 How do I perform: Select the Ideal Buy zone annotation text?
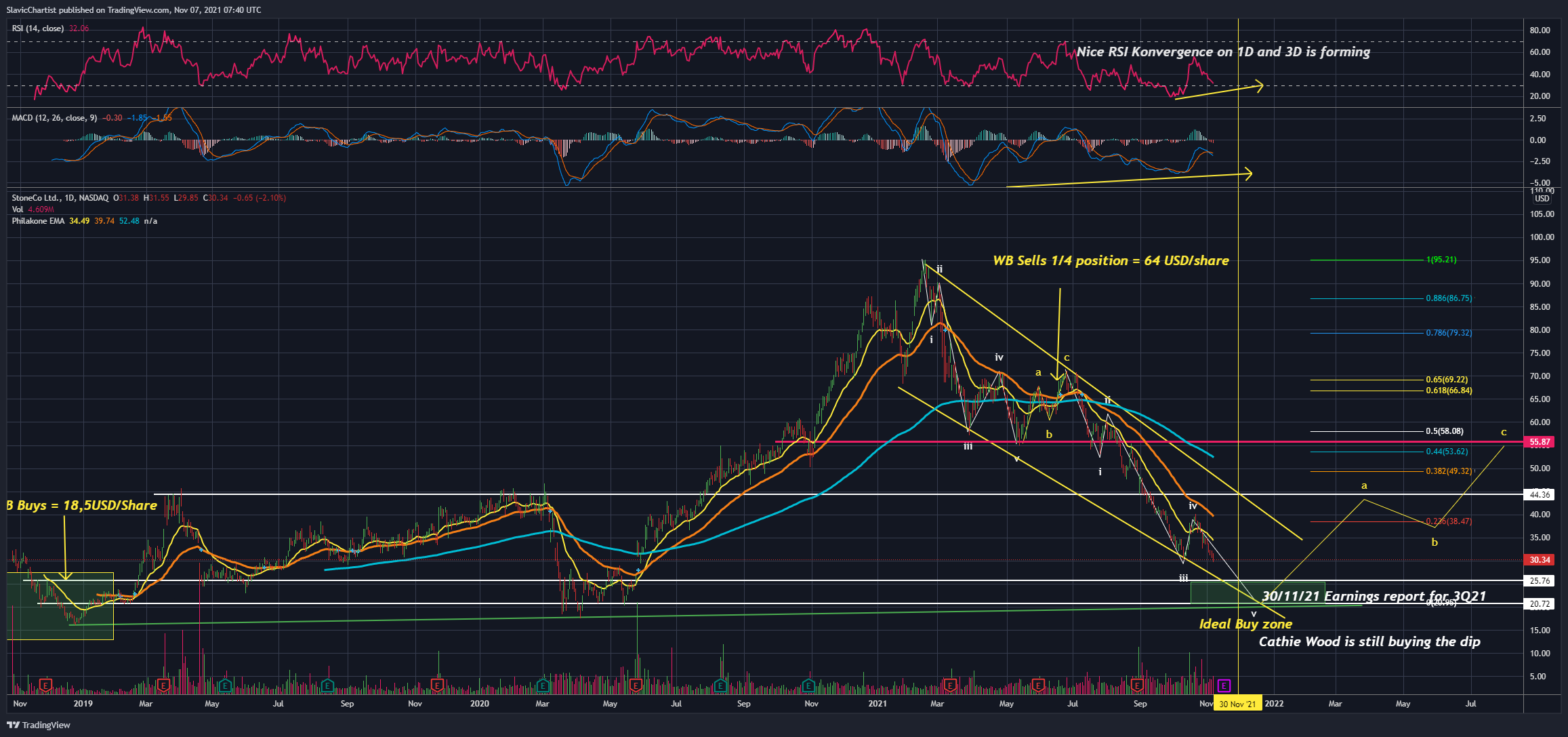coord(1245,624)
